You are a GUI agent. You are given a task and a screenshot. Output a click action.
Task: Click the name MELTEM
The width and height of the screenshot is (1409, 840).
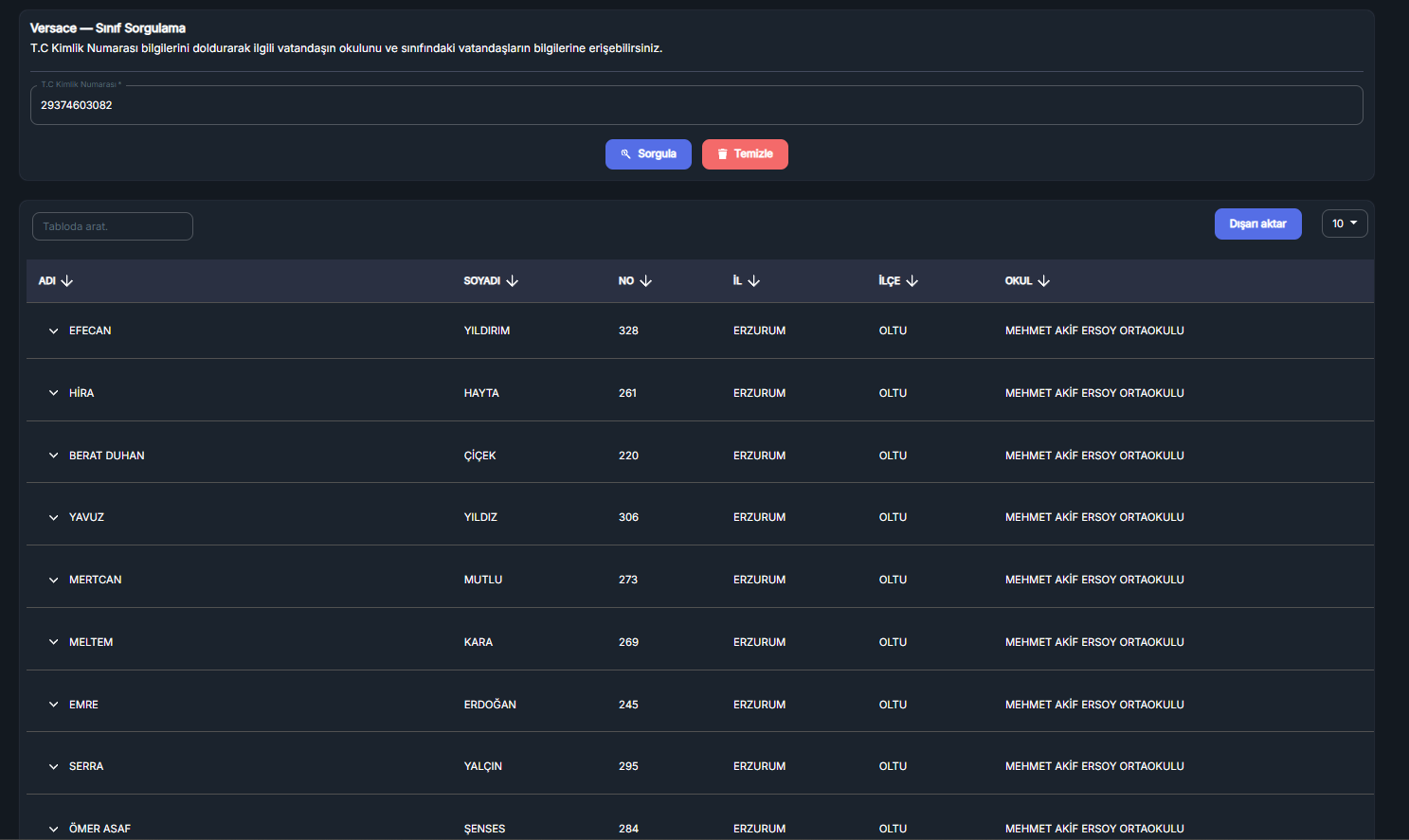tap(91, 642)
